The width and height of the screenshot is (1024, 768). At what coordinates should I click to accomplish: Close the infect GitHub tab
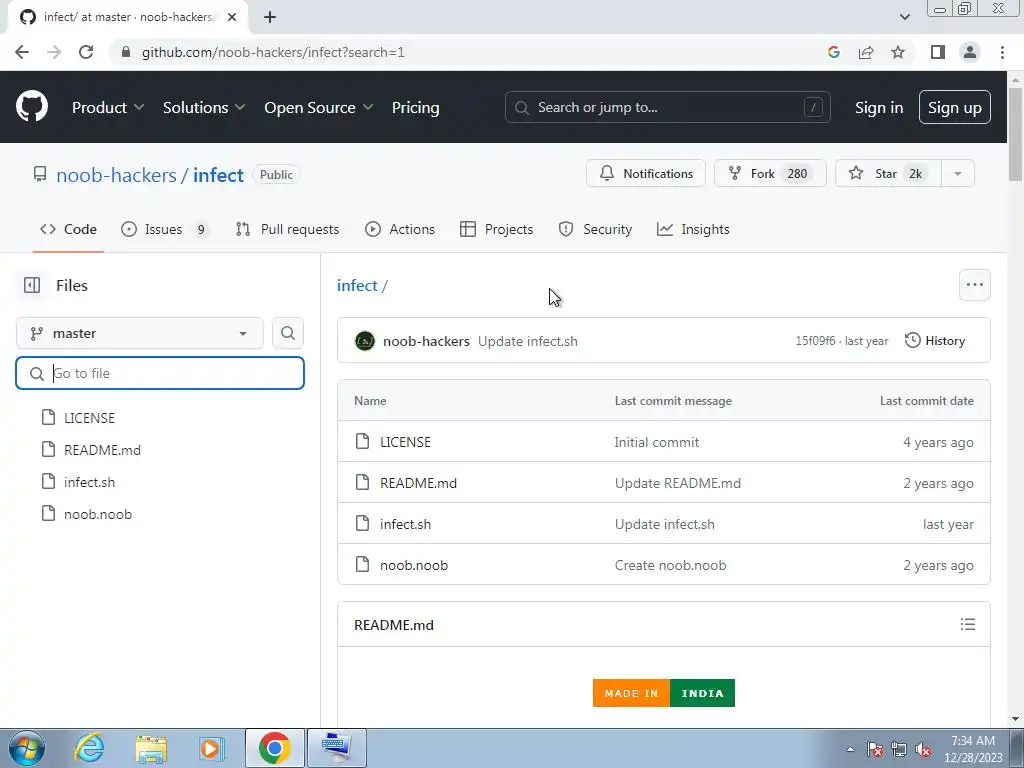pyautogui.click(x=232, y=17)
